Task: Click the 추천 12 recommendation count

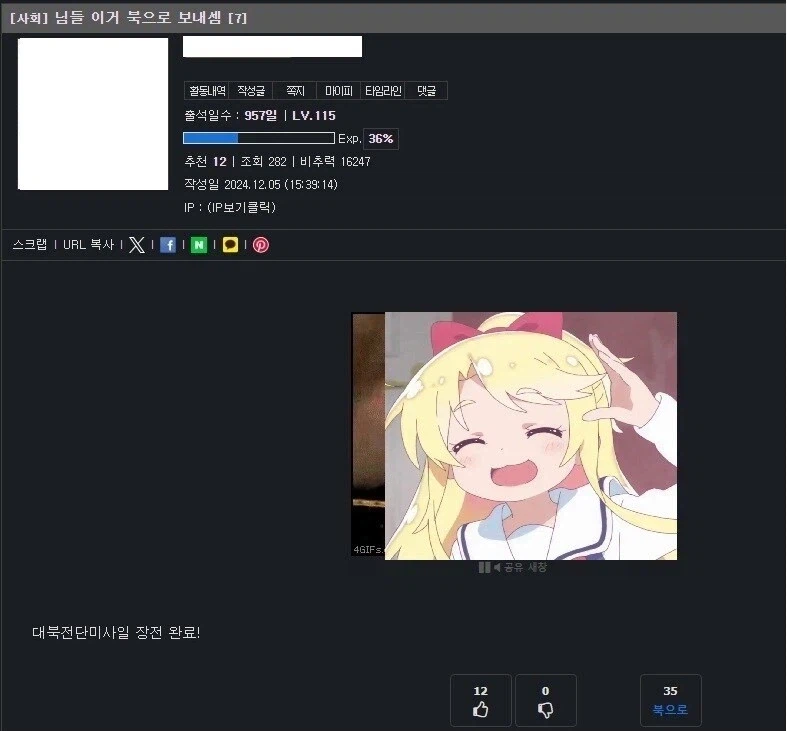Action: (x=206, y=162)
